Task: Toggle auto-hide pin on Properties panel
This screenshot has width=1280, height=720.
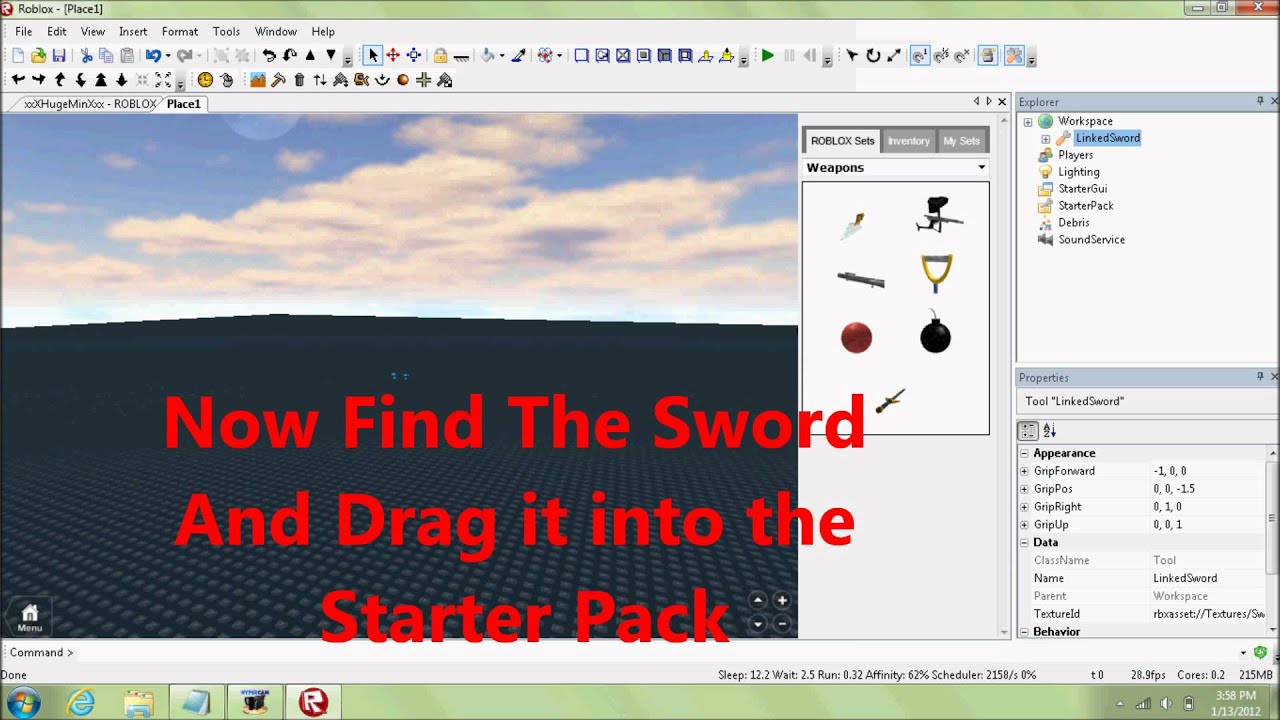Action: click(x=1260, y=377)
